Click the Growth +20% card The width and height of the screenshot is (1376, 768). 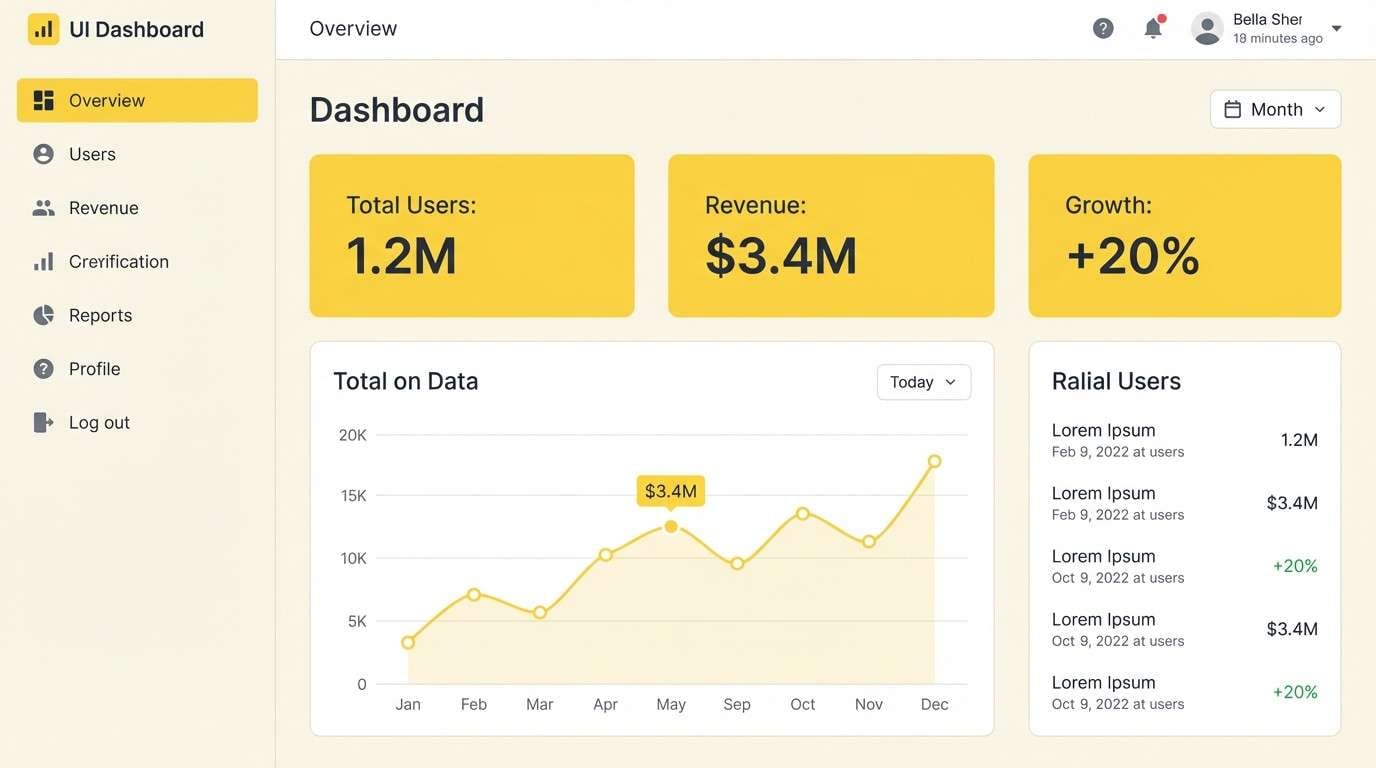pyautogui.click(x=1184, y=235)
